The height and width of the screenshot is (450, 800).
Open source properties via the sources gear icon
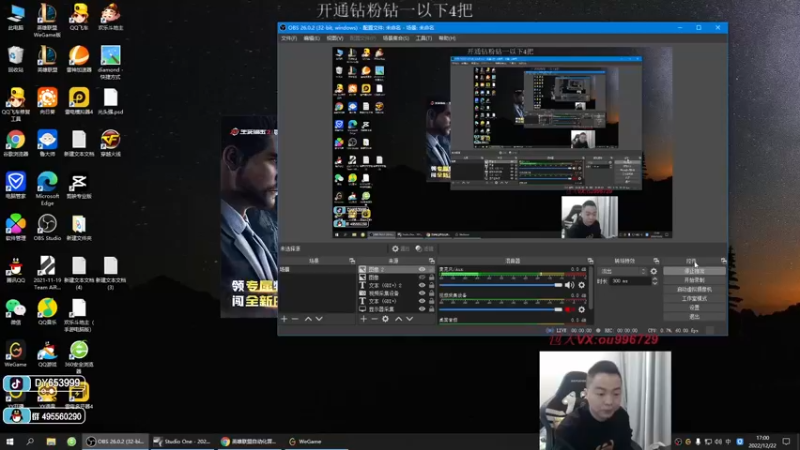tap(386, 319)
